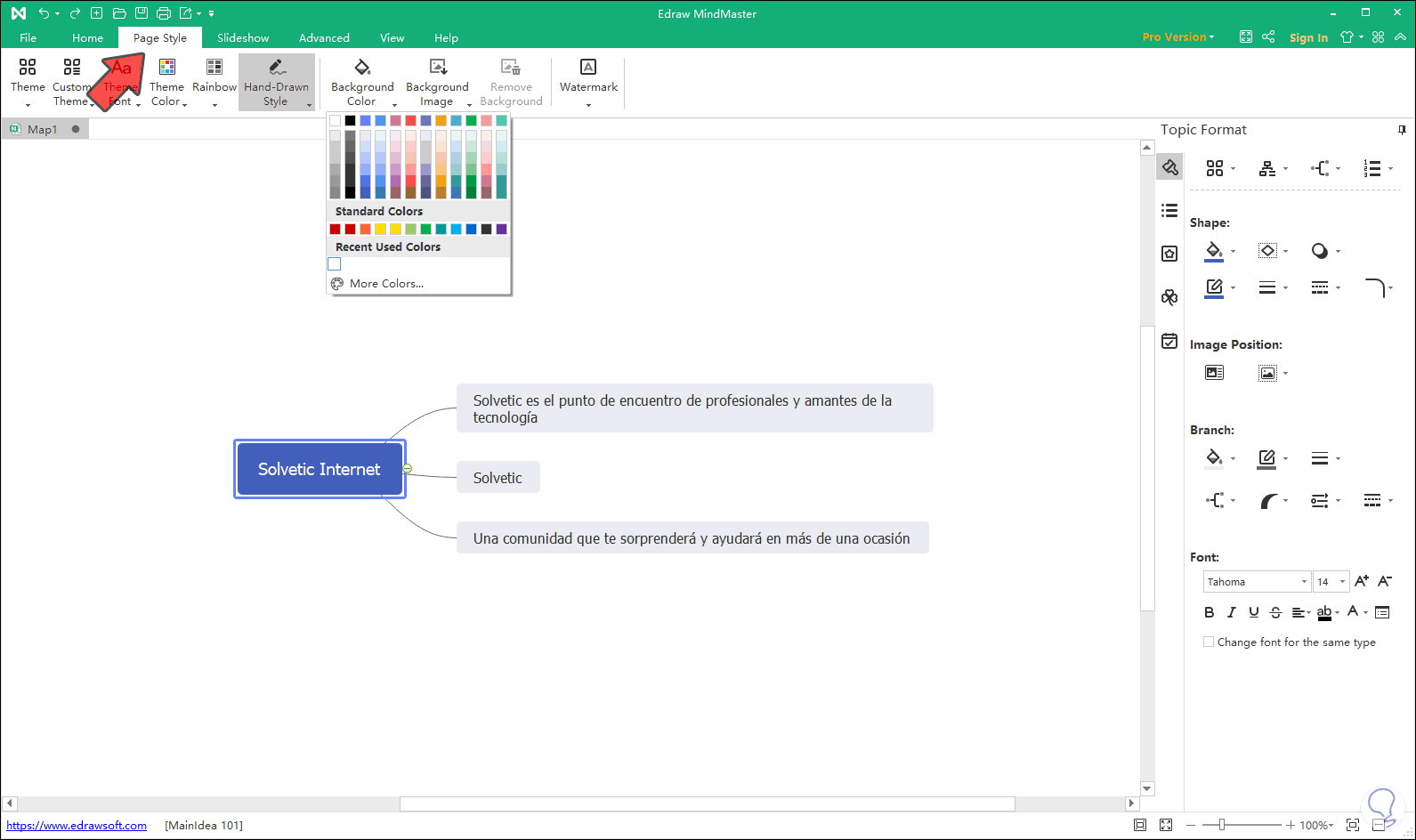Save the map with the floppy disk icon
Viewport: 1416px width, 840px height.
pyautogui.click(x=142, y=13)
